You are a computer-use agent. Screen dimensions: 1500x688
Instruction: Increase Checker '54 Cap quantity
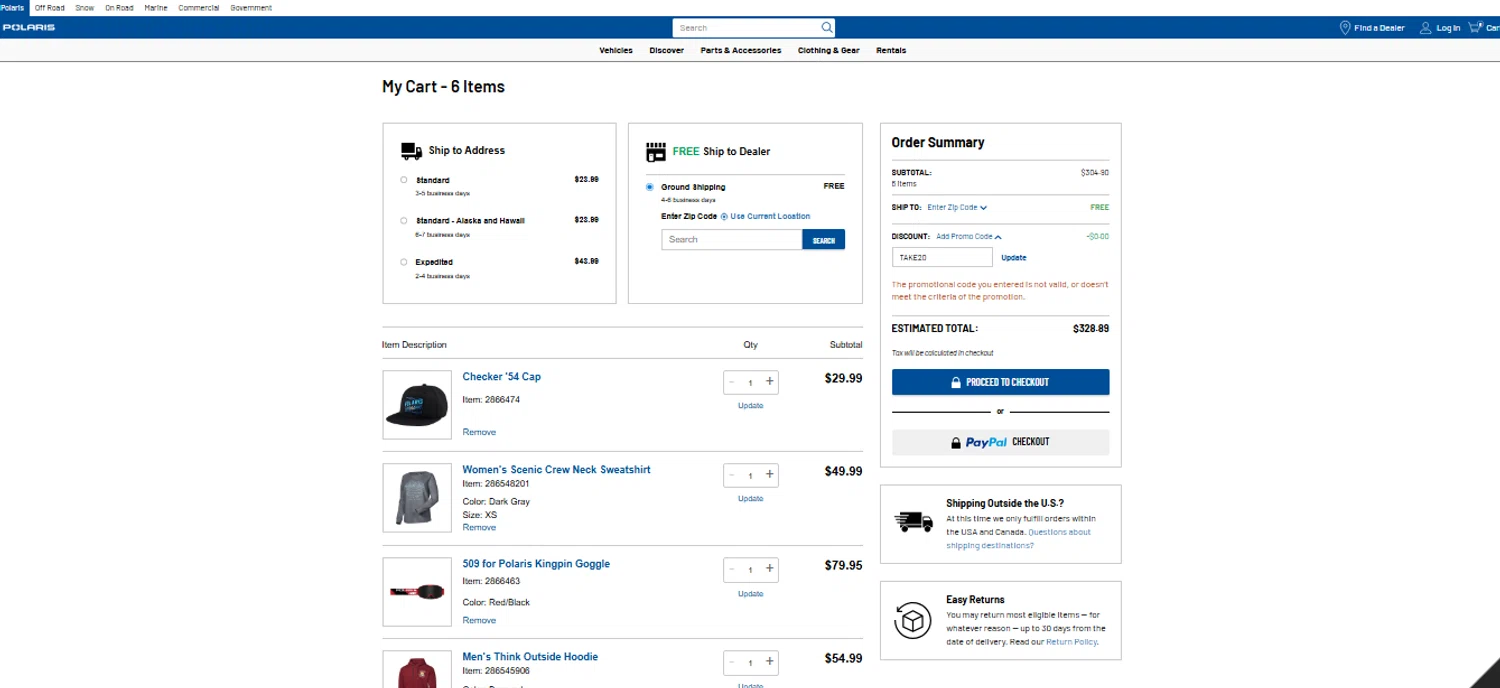(770, 381)
